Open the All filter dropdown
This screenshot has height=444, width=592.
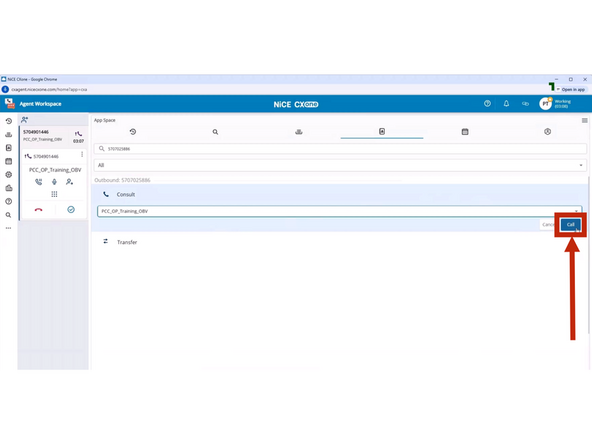(340, 165)
